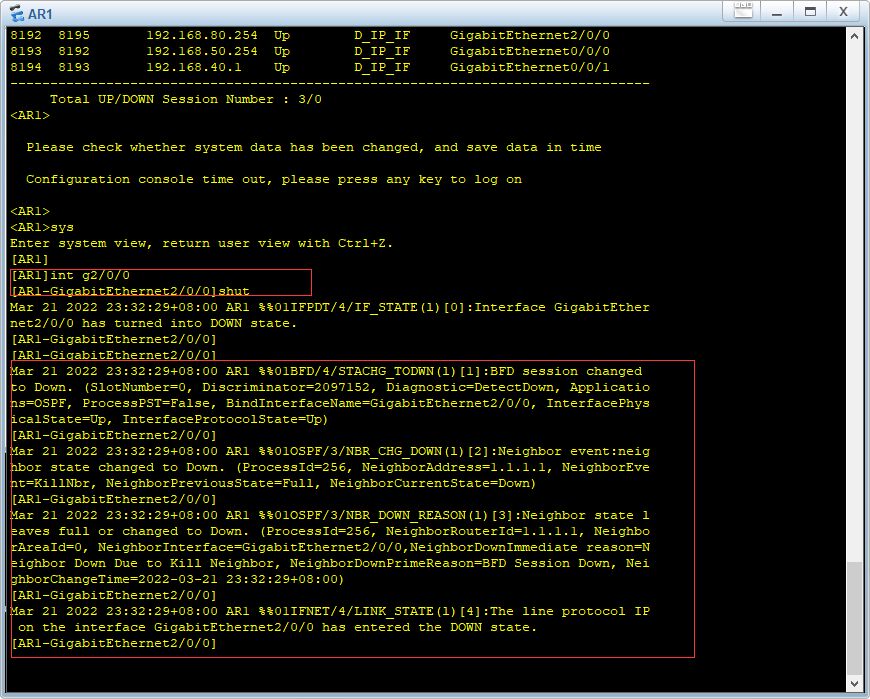Click 'NeighborDownPrimeReason=BFD Session Down' text

click(450, 563)
